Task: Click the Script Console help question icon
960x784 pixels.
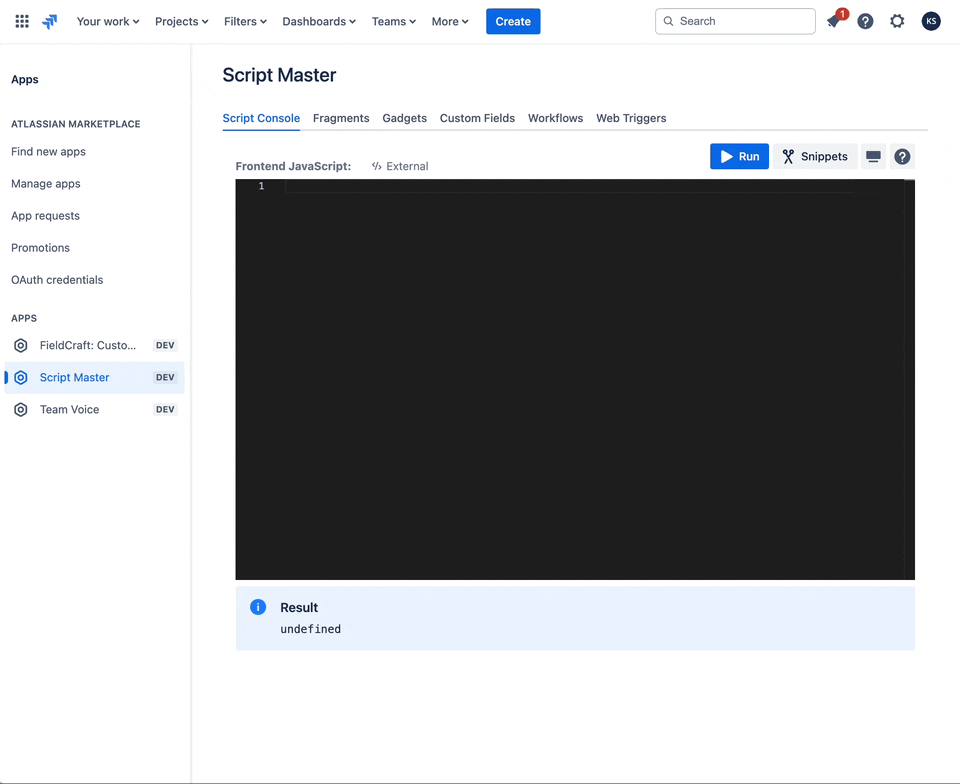Action: (x=902, y=157)
